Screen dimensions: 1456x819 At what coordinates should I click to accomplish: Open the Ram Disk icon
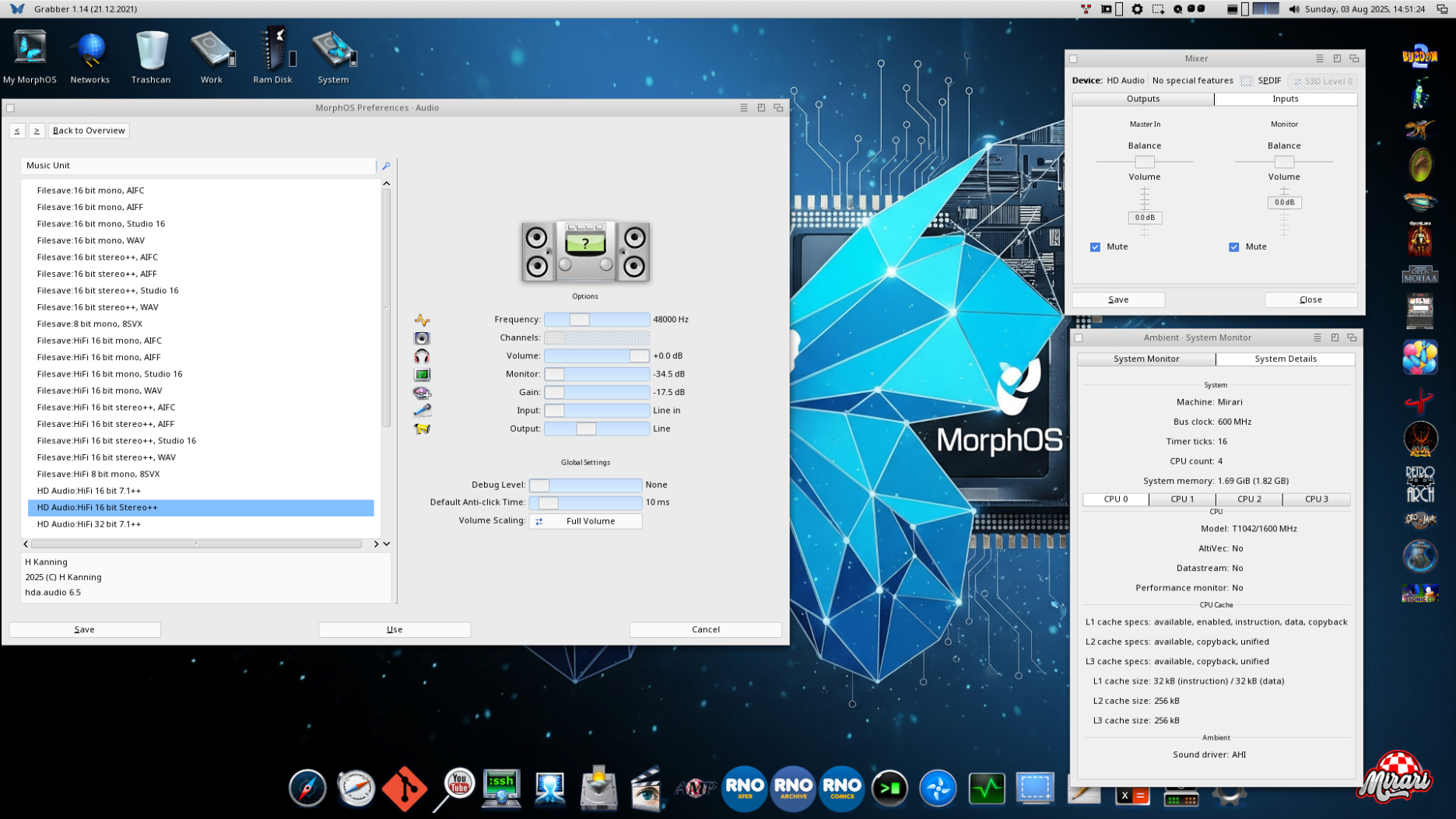point(272,56)
